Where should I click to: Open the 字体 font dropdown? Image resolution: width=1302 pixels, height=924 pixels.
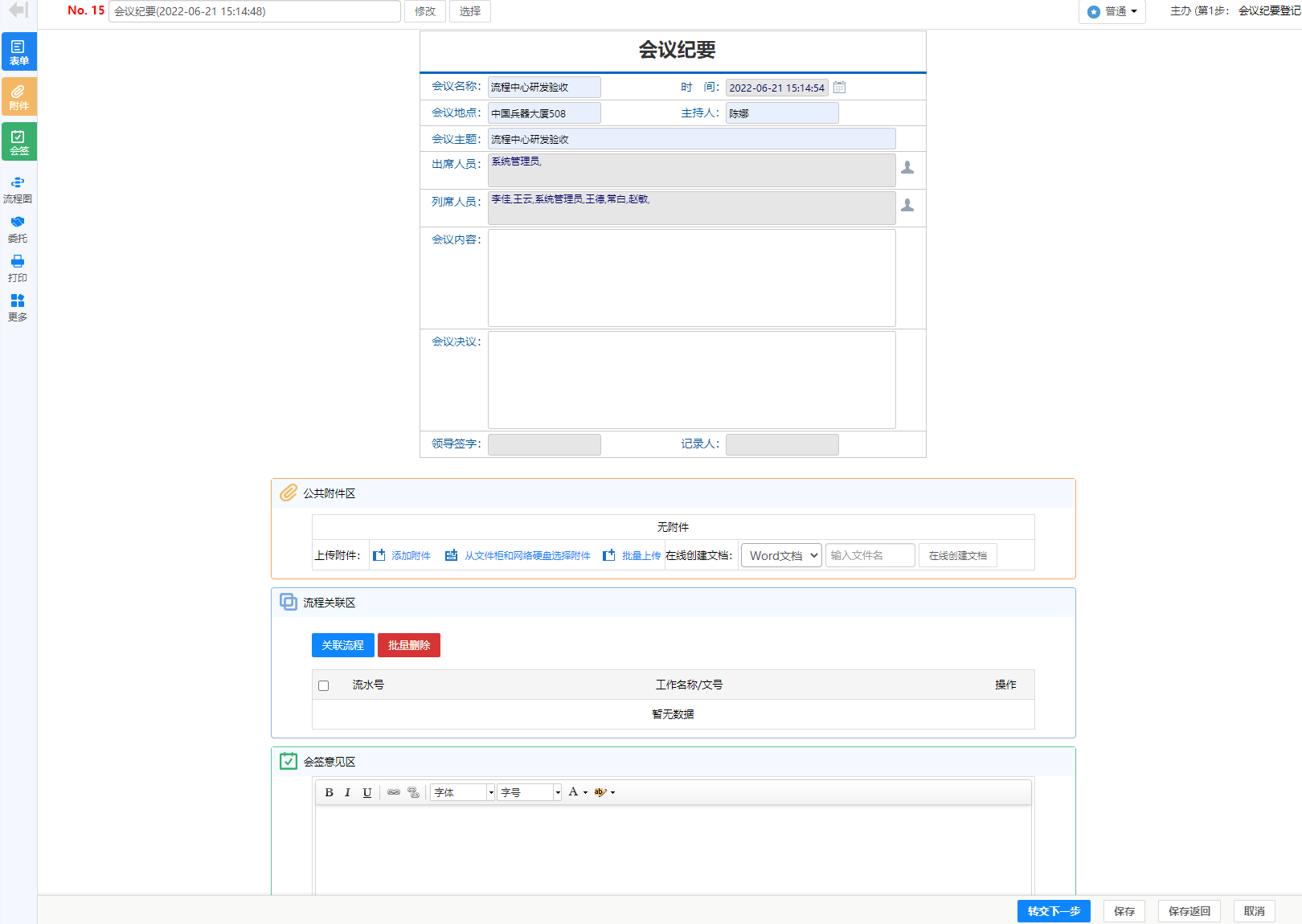(462, 792)
